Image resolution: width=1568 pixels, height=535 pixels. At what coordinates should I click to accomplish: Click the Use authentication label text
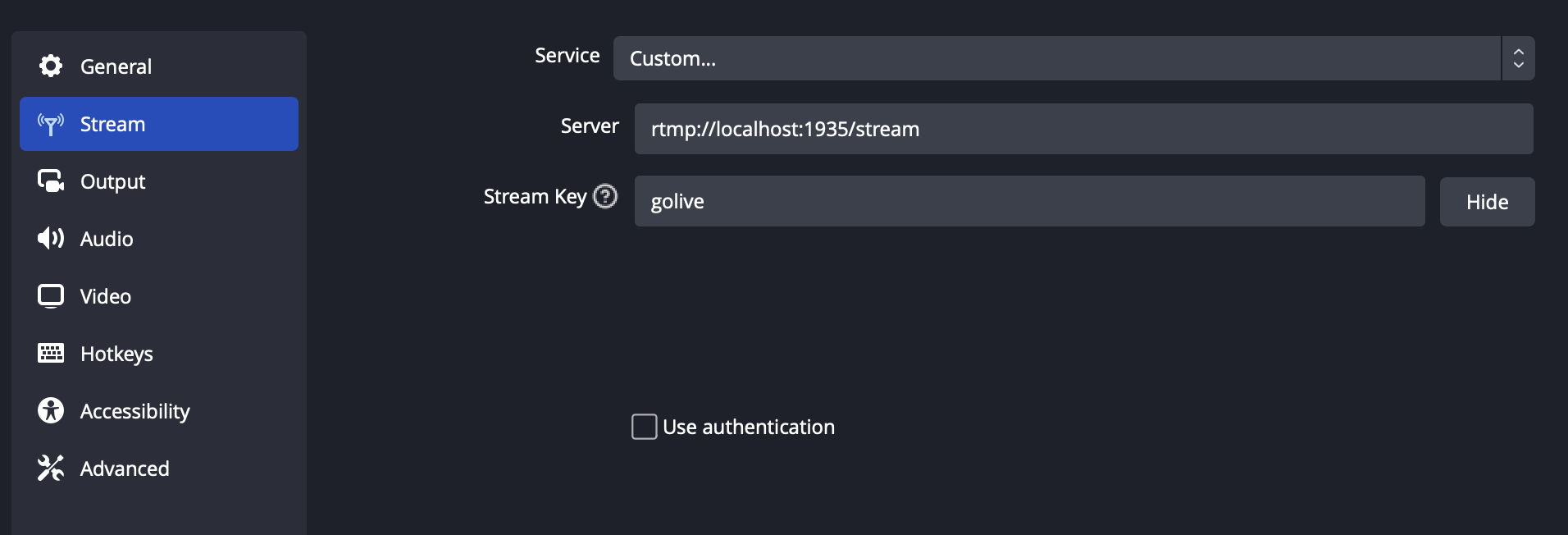pos(749,427)
